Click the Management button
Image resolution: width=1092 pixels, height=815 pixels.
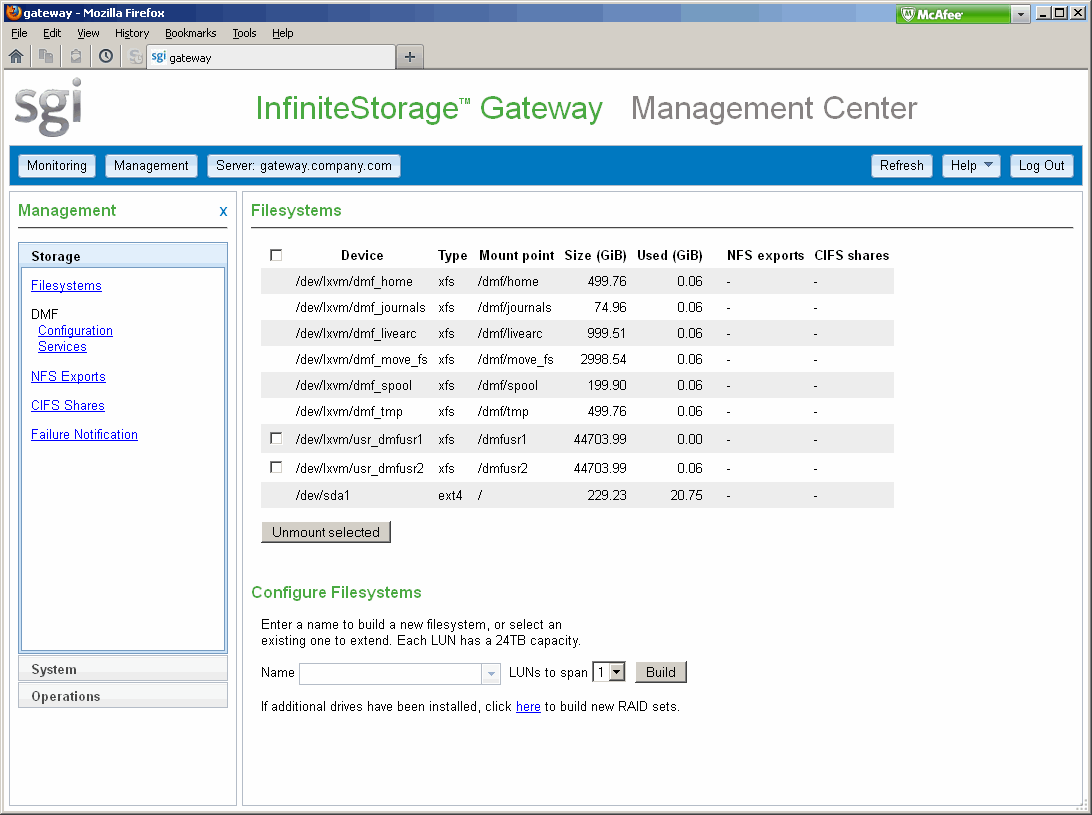tap(151, 166)
